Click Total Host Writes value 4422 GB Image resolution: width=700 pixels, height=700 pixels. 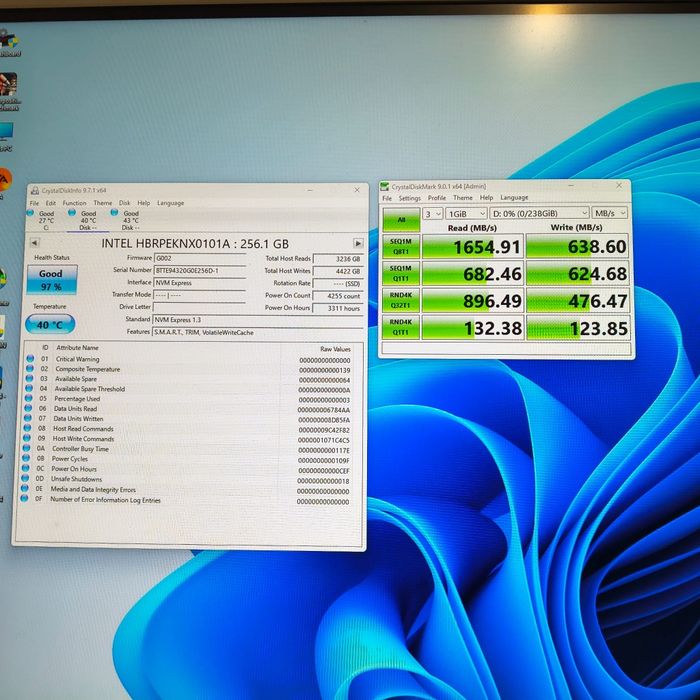pyautogui.click(x=338, y=271)
